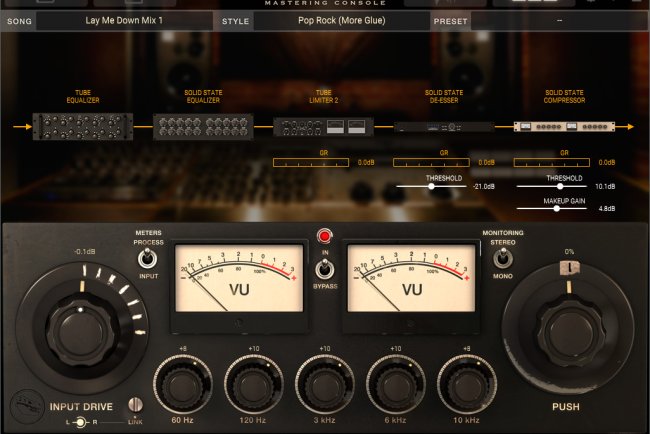Flip the Meters Process/Input switch
This screenshot has height=434, width=650.
[x=147, y=259]
